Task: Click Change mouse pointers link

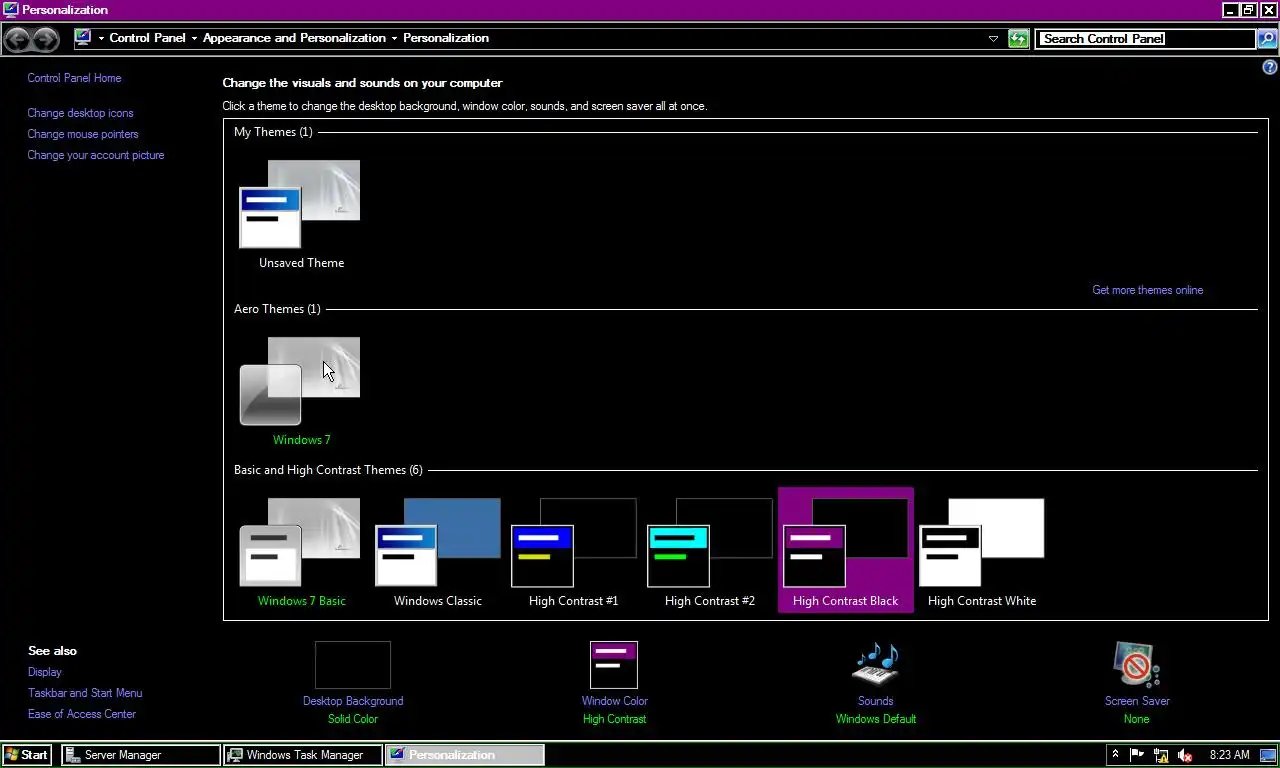Action: click(83, 134)
